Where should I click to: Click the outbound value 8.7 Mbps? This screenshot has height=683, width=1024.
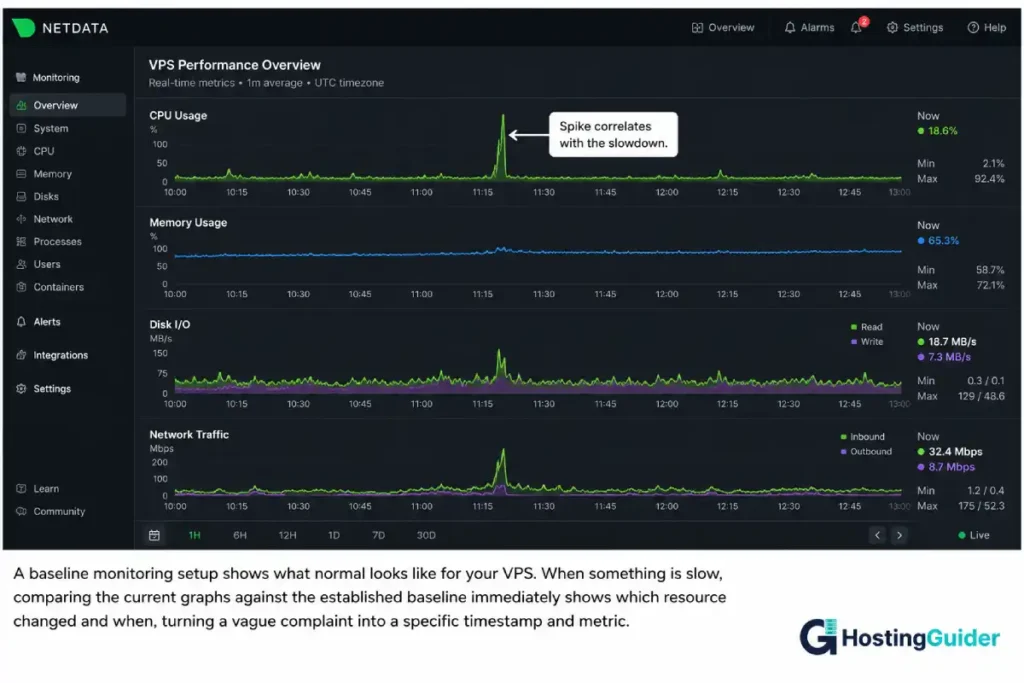pos(951,467)
